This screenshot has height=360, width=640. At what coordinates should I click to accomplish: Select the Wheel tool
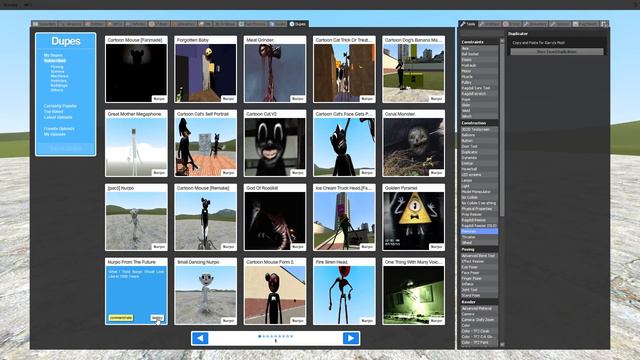pyautogui.click(x=479, y=242)
